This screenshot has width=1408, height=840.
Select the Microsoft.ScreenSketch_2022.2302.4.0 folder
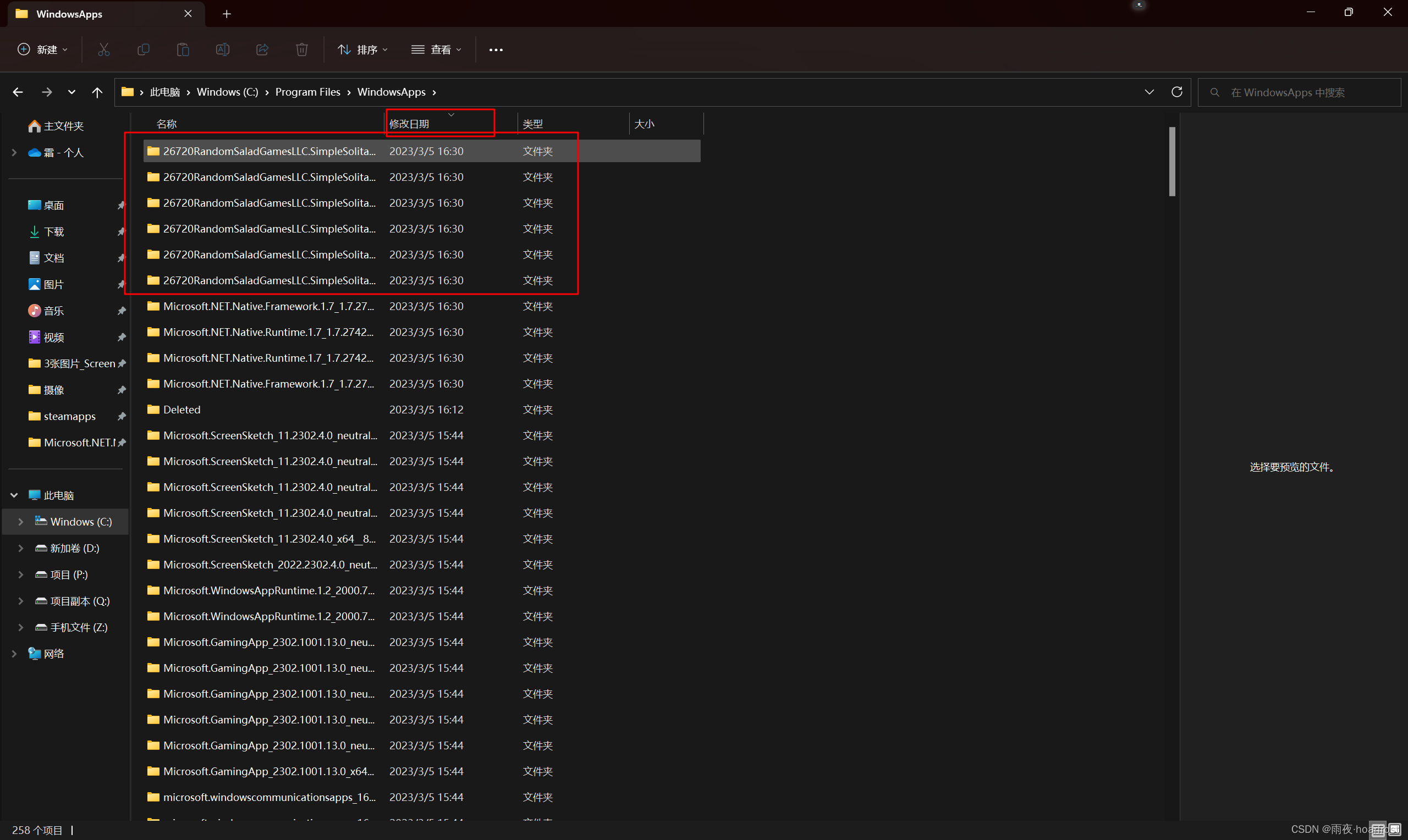(422, 565)
